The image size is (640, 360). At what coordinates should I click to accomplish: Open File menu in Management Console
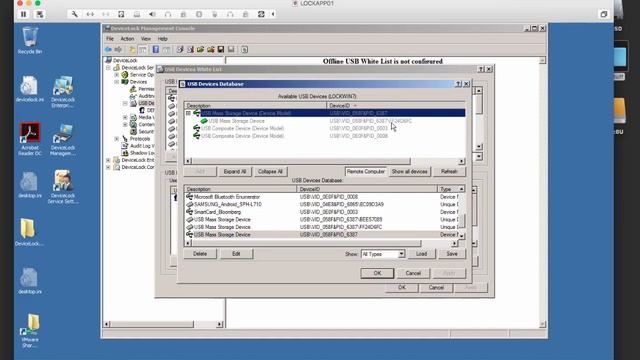110,39
